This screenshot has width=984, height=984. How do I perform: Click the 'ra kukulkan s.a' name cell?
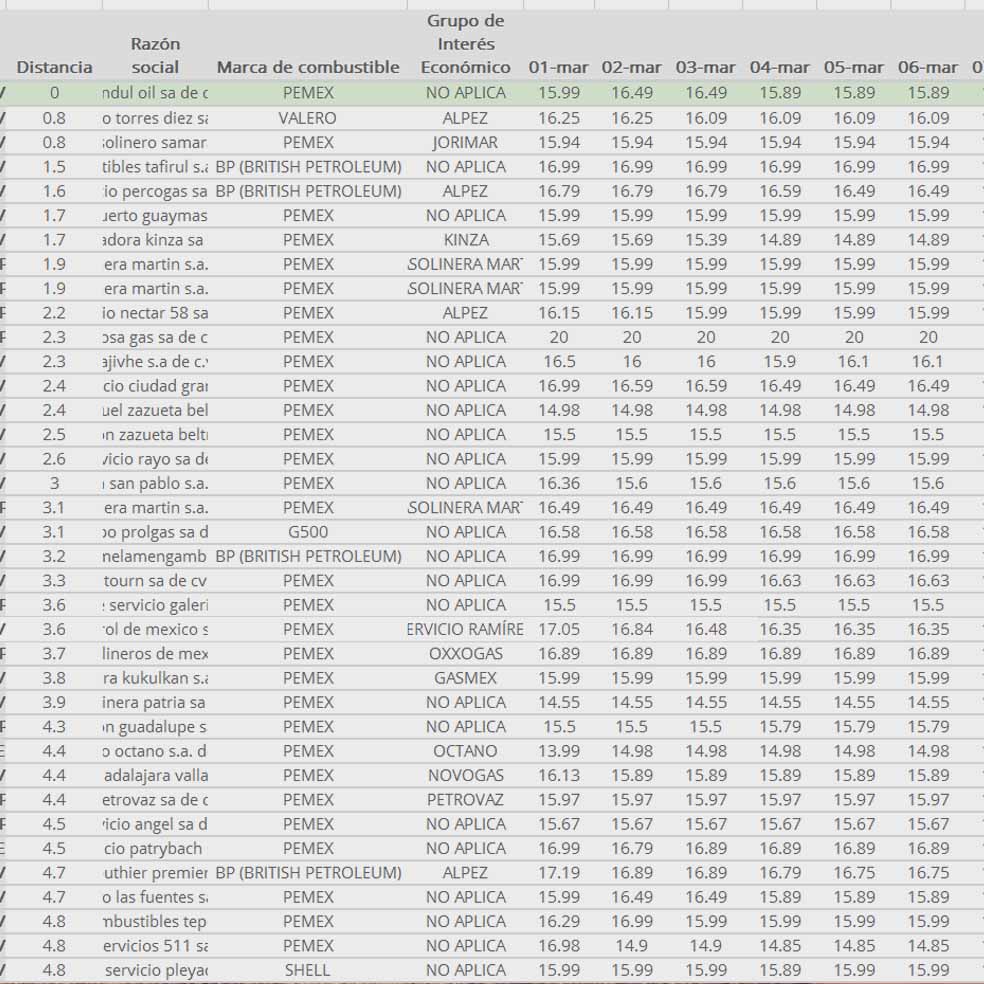[156, 678]
